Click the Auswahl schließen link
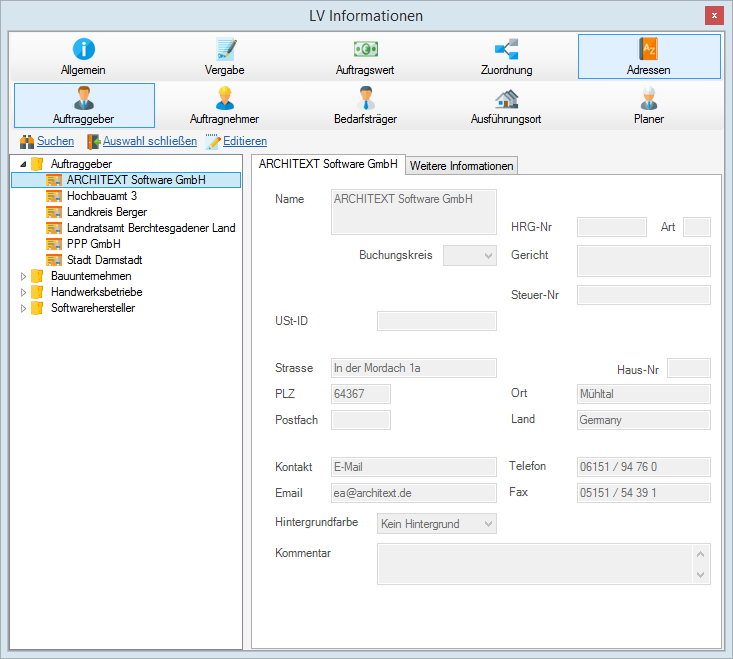This screenshot has width=733, height=659. 150,141
